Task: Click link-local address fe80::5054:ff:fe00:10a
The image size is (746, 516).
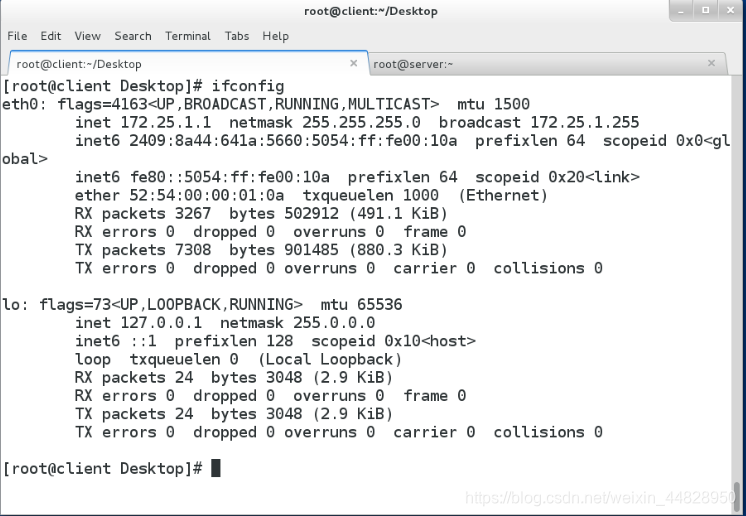Action: [230, 177]
